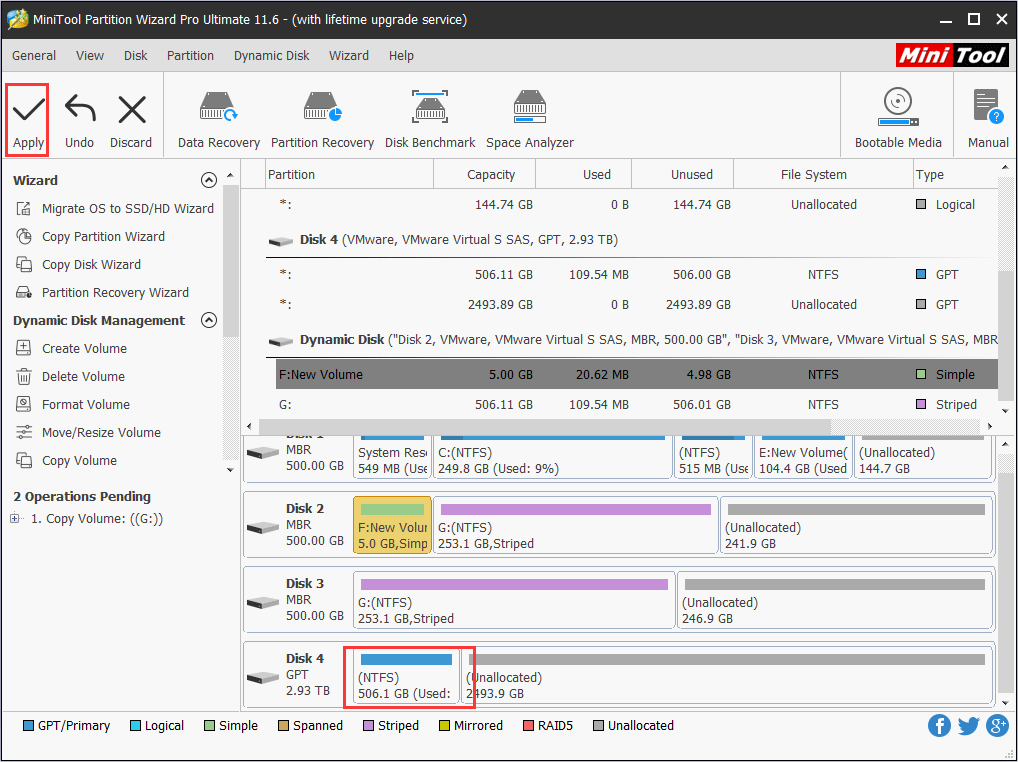Click the Apply checkmark button
The width and height of the screenshot is (1018, 762).
(x=29, y=120)
